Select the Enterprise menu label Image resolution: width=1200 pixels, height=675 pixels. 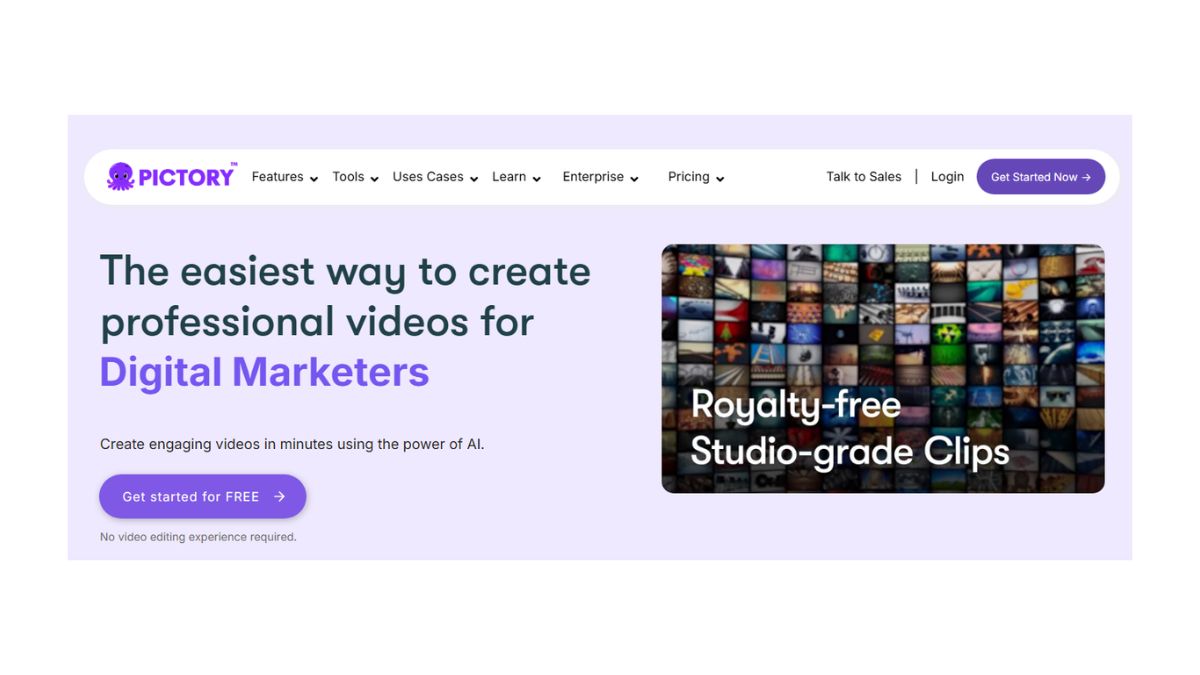pos(593,177)
